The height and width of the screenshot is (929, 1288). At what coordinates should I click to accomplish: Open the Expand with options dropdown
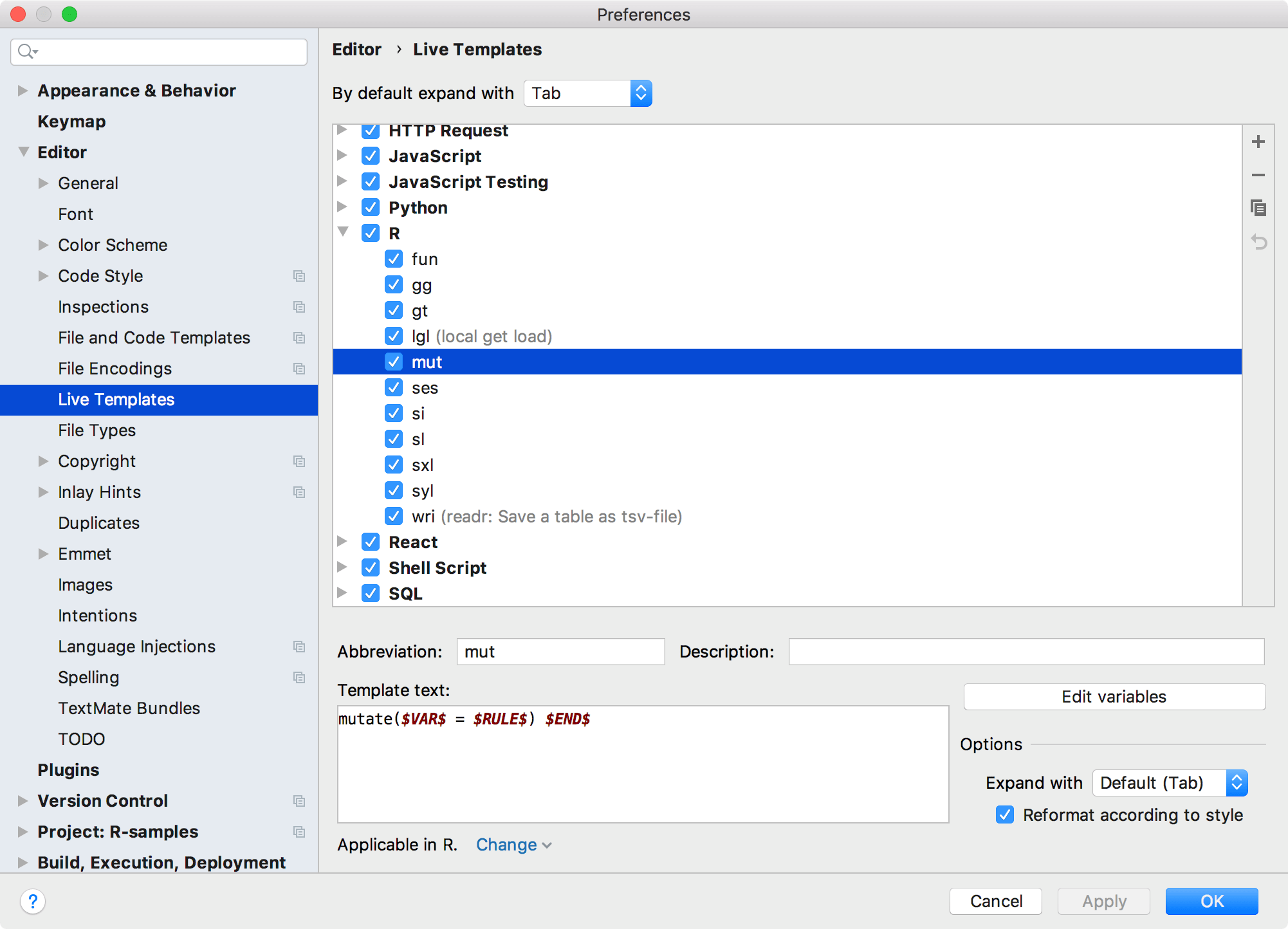tap(1170, 782)
